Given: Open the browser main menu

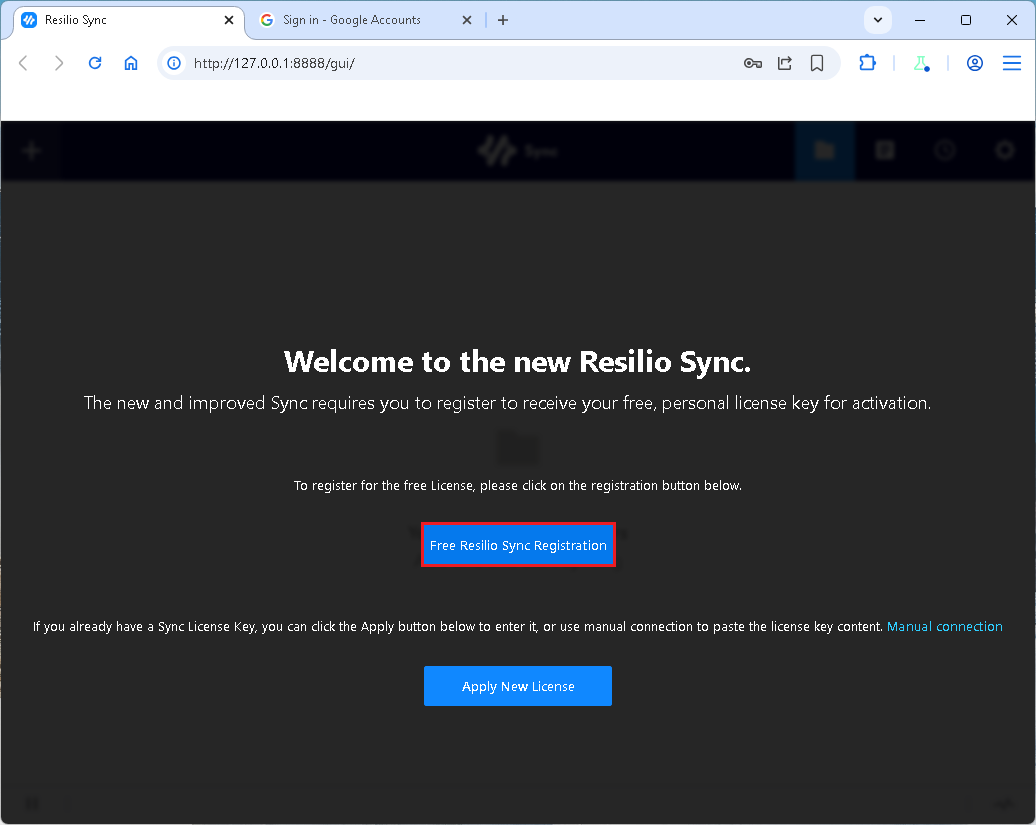Looking at the screenshot, I should click(1012, 63).
